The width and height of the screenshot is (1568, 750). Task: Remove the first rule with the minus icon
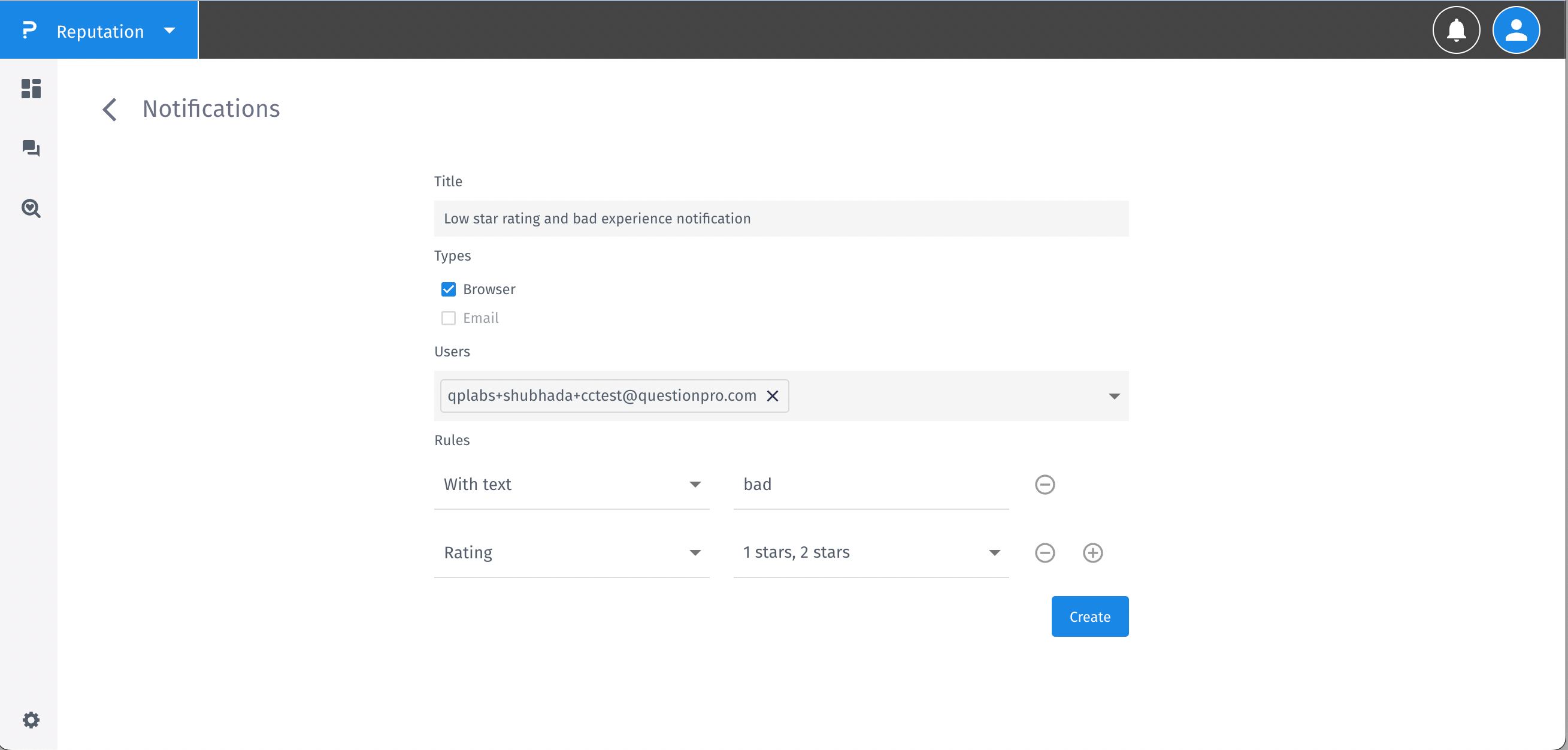pyautogui.click(x=1045, y=484)
